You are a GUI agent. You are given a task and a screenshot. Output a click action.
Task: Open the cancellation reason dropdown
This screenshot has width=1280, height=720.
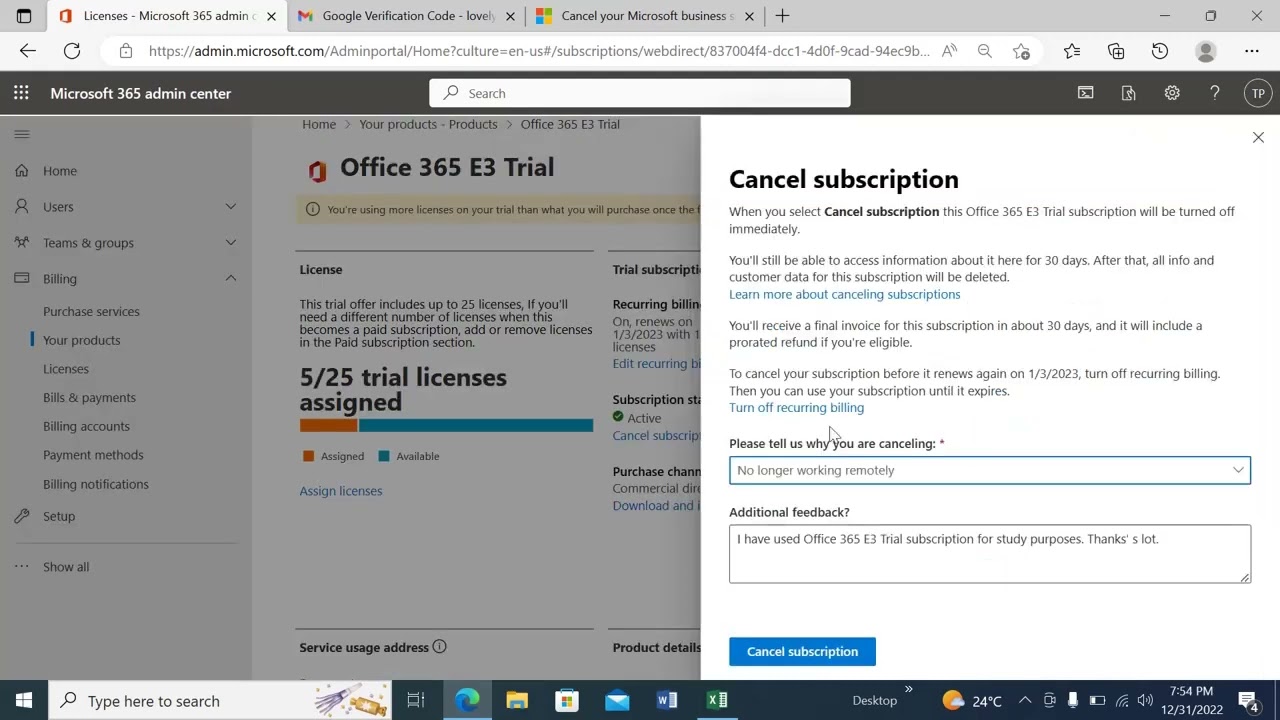[989, 470]
